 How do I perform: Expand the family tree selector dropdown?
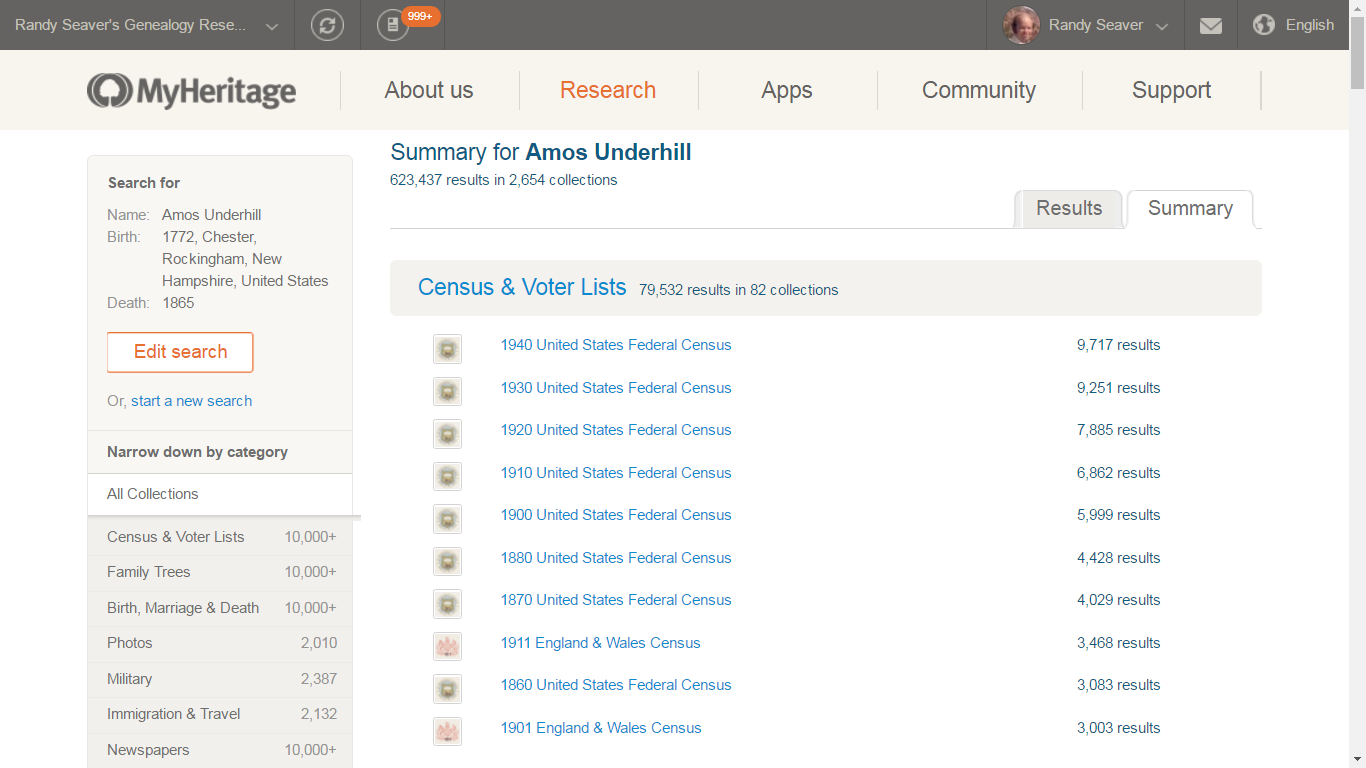[271, 25]
